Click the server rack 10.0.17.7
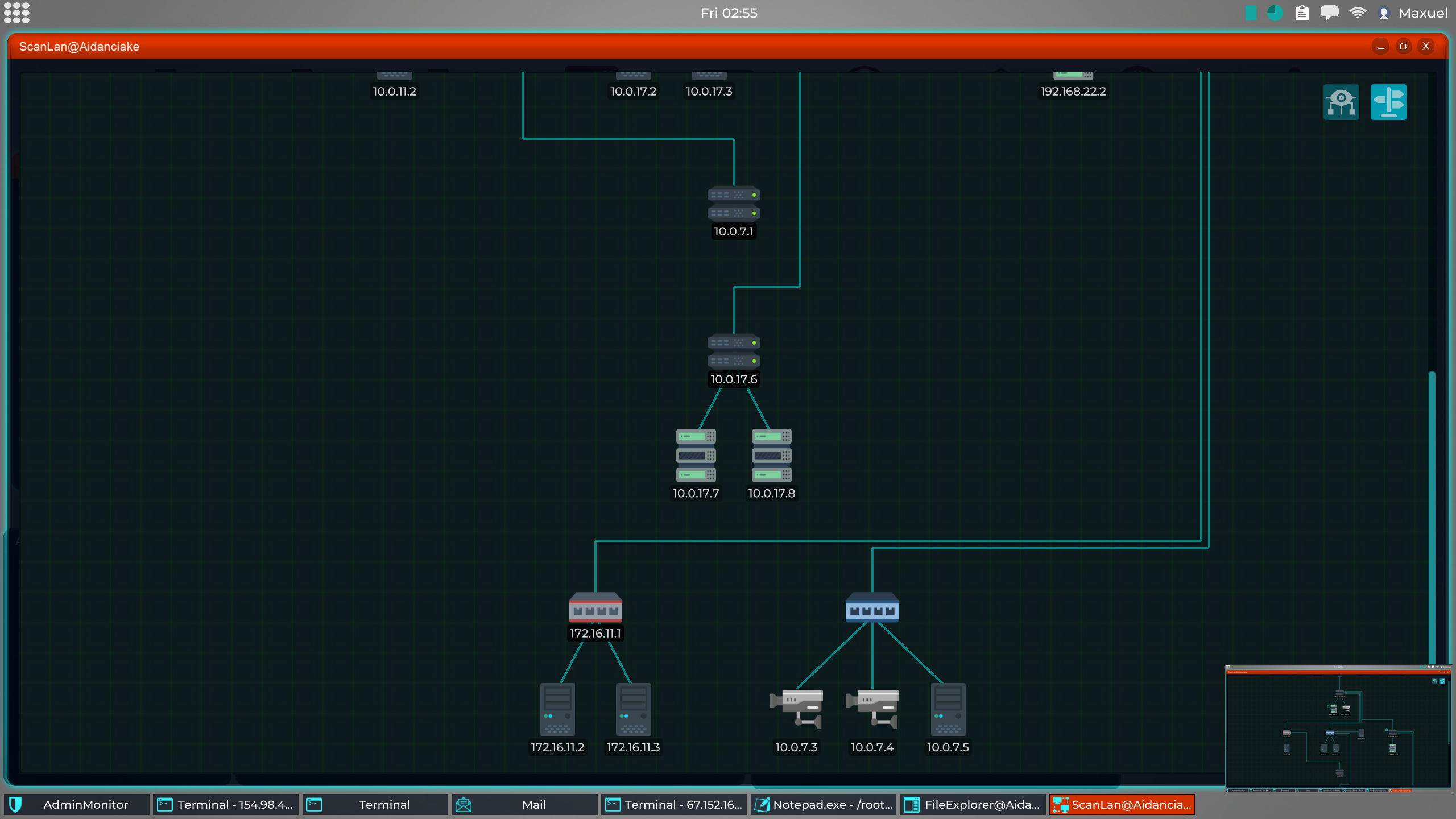The image size is (1456, 819). (696, 455)
